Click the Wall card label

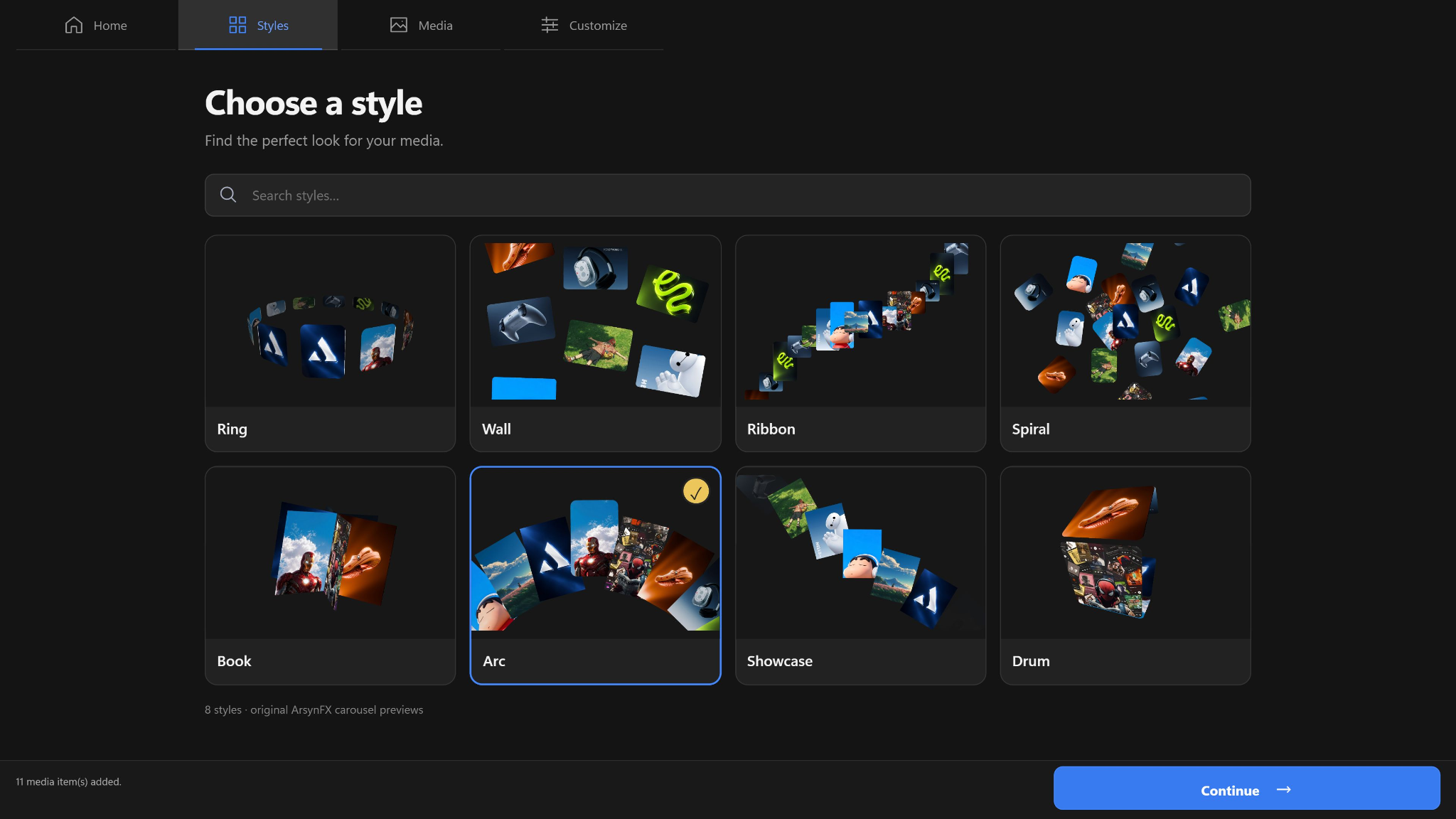coord(496,429)
